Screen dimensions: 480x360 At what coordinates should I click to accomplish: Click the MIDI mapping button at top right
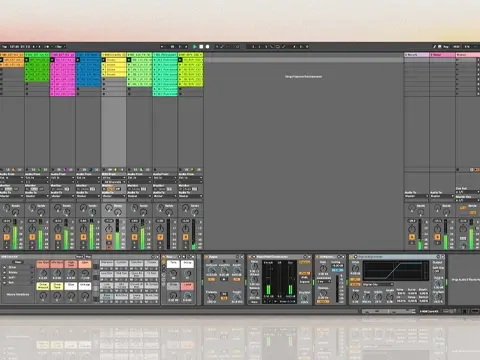click(456, 47)
